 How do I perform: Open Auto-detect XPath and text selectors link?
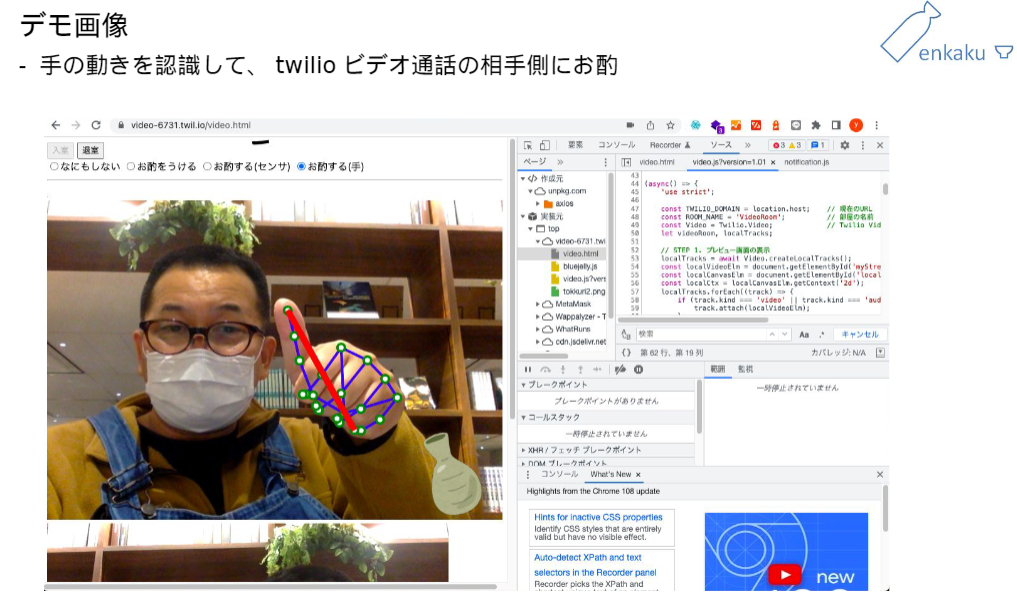595,565
